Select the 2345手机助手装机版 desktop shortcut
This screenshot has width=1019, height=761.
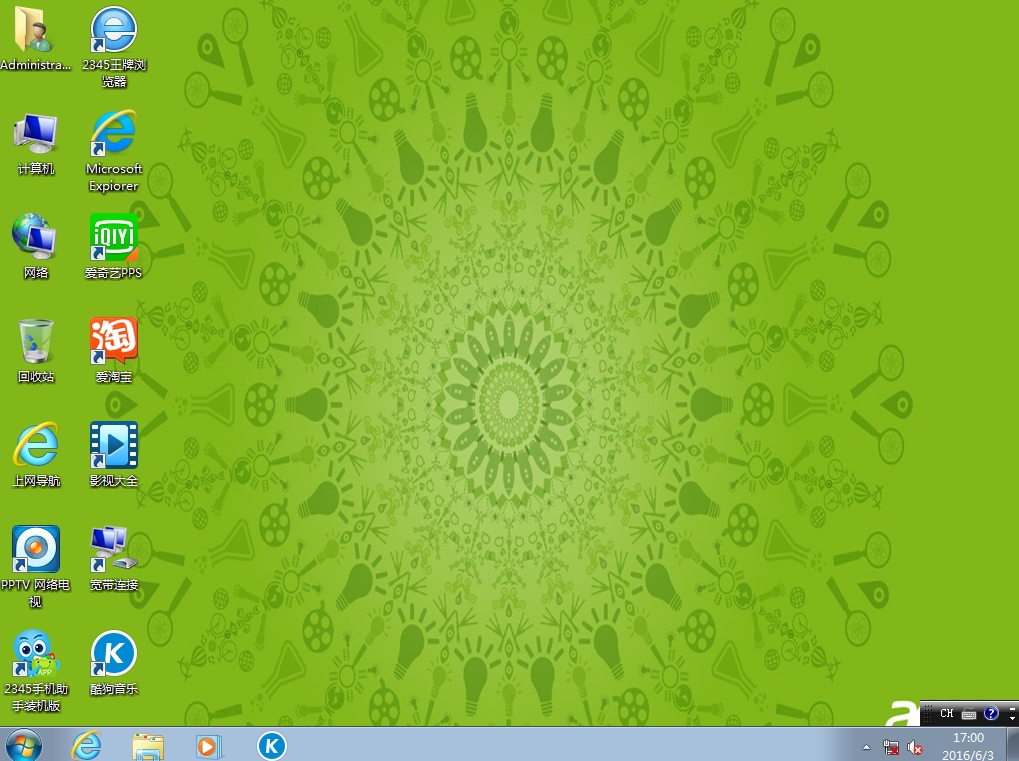36,671
